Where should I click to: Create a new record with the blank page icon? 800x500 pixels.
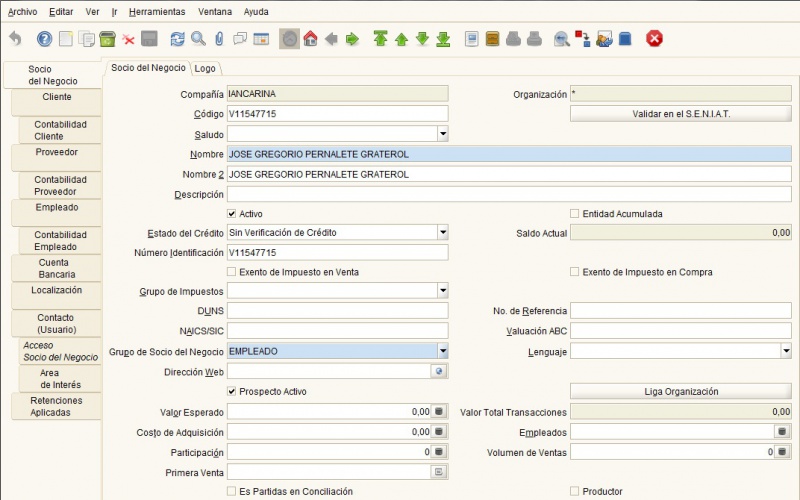coord(66,39)
